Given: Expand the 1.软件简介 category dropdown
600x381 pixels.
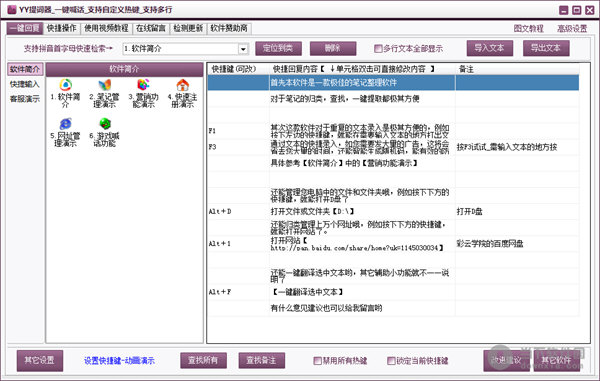Looking at the screenshot, I should (x=243, y=49).
